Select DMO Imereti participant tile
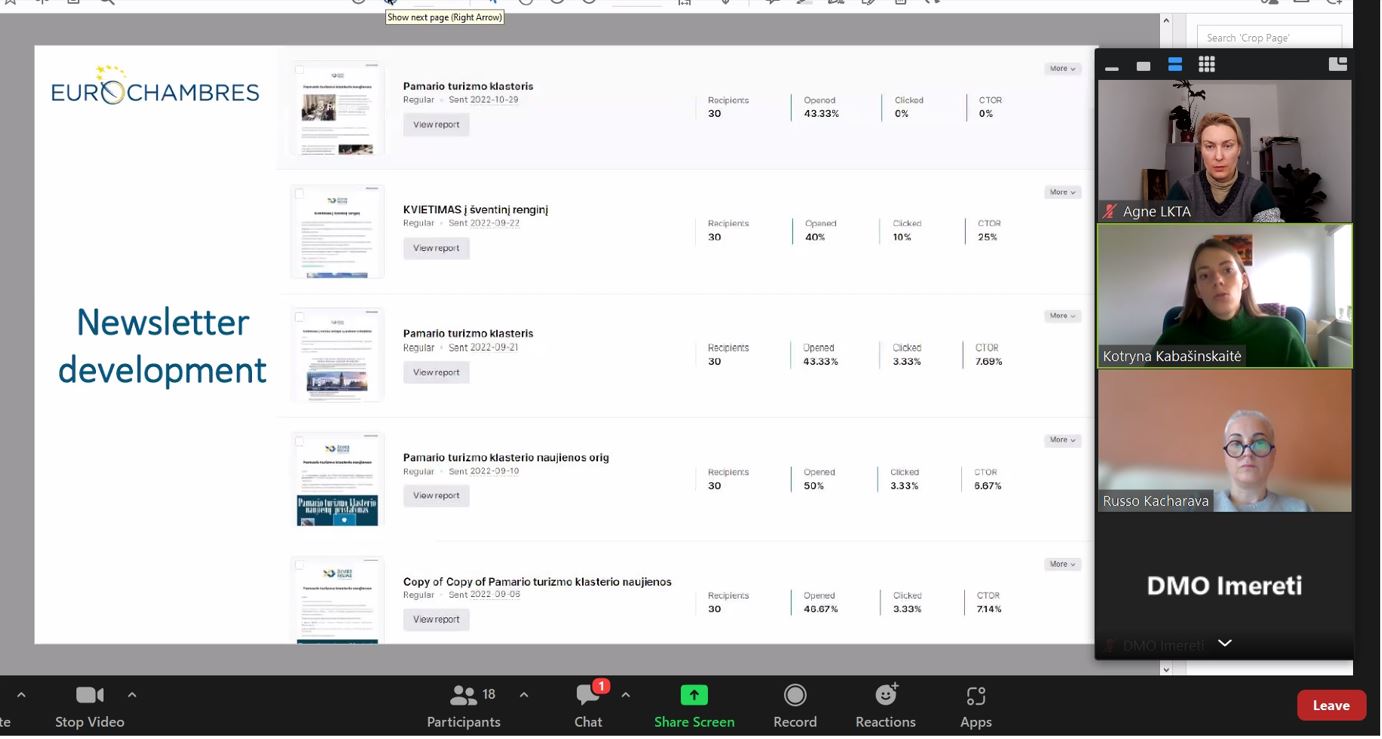Screen dimensions: 1382x739 1224,585
